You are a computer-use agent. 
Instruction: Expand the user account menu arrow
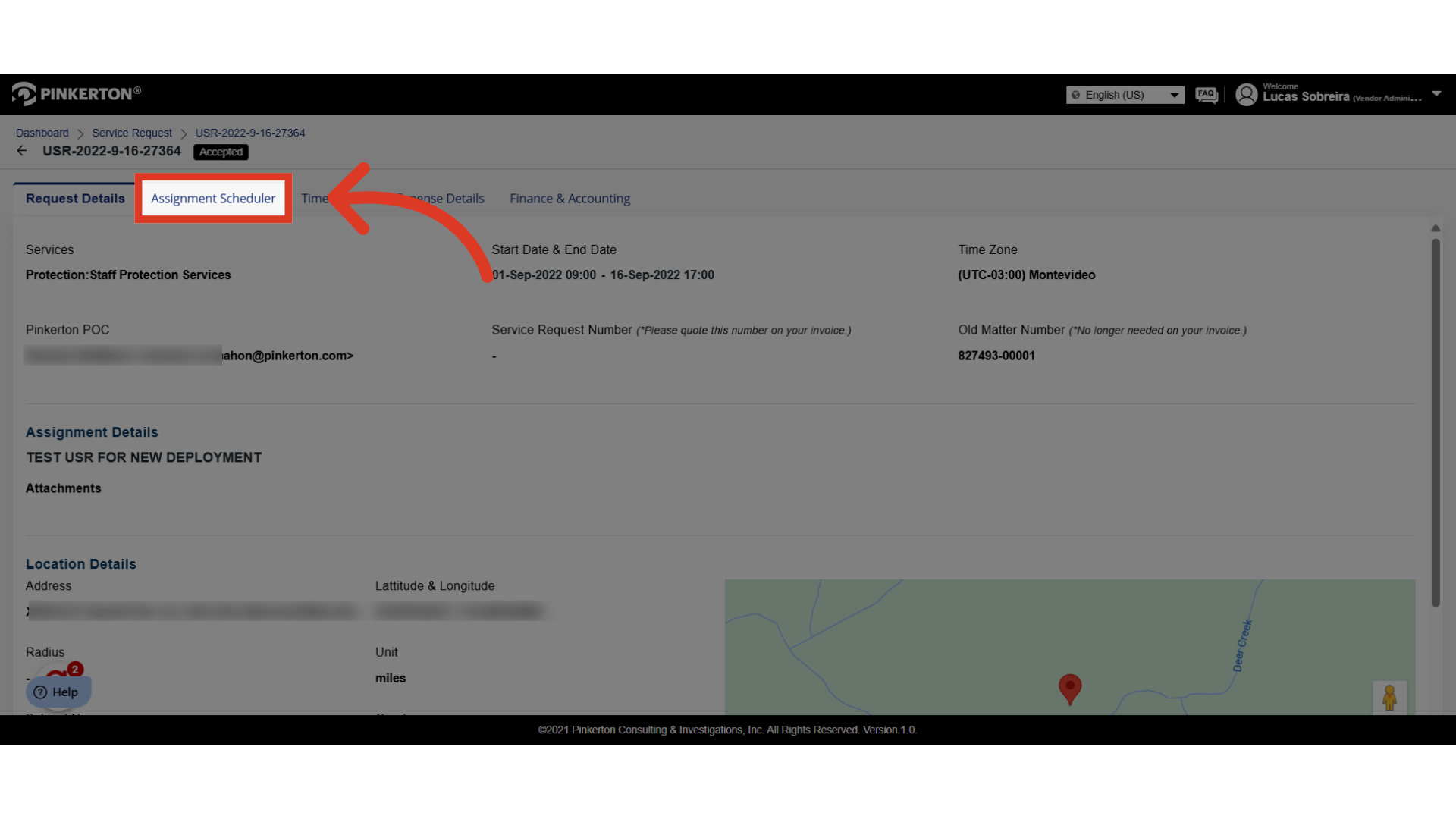click(x=1436, y=94)
